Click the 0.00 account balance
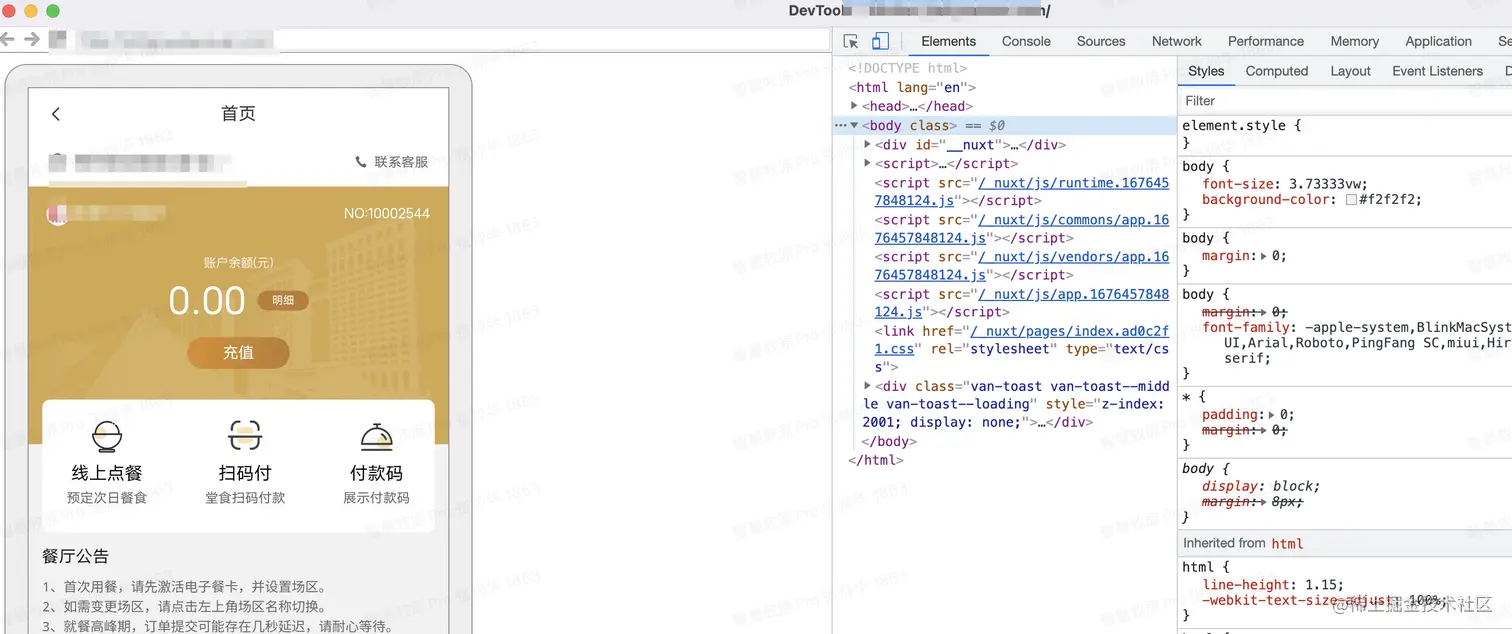Screen dimensions: 1512x634 click(x=206, y=301)
